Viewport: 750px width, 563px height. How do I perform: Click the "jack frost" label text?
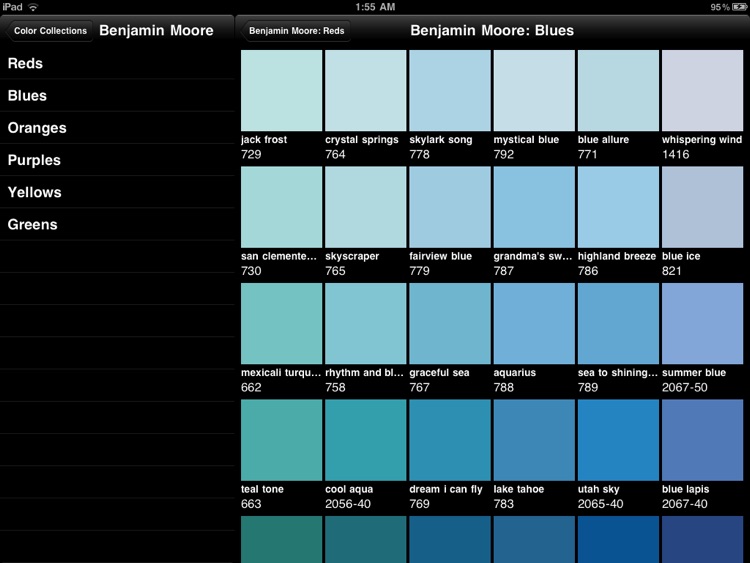click(264, 140)
